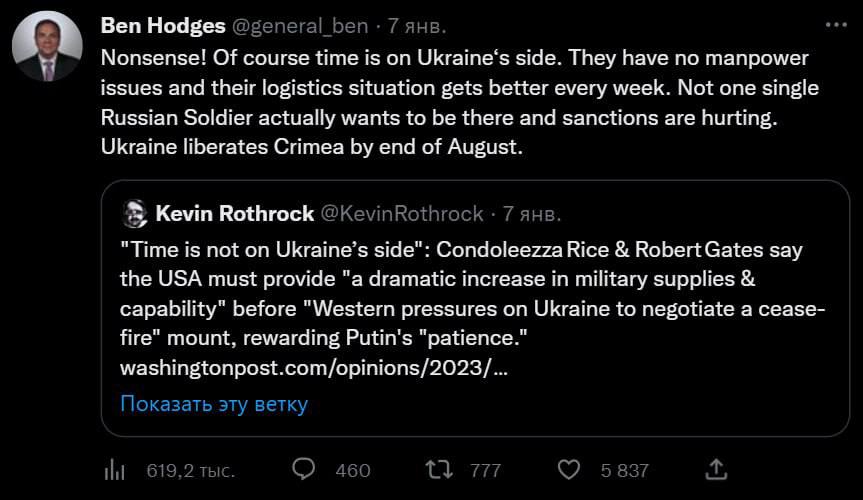Retweet using the arrows icon

437,469
